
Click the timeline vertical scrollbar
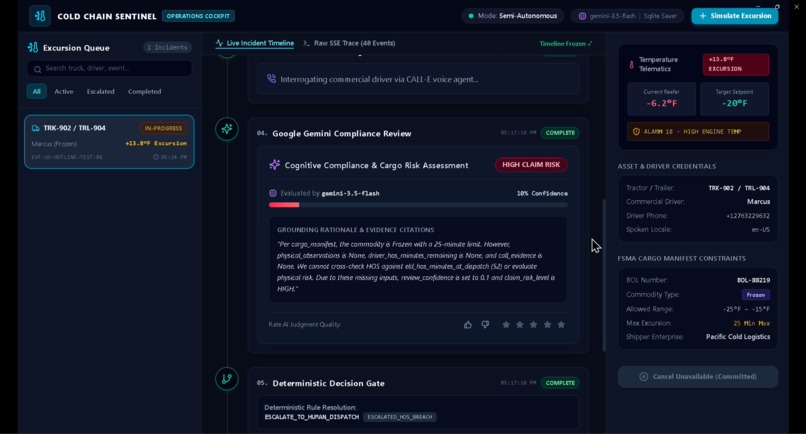[604, 275]
